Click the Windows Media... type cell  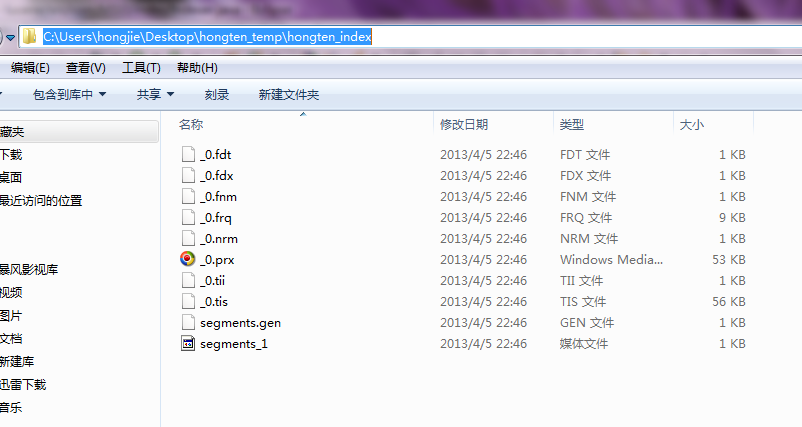point(611,259)
